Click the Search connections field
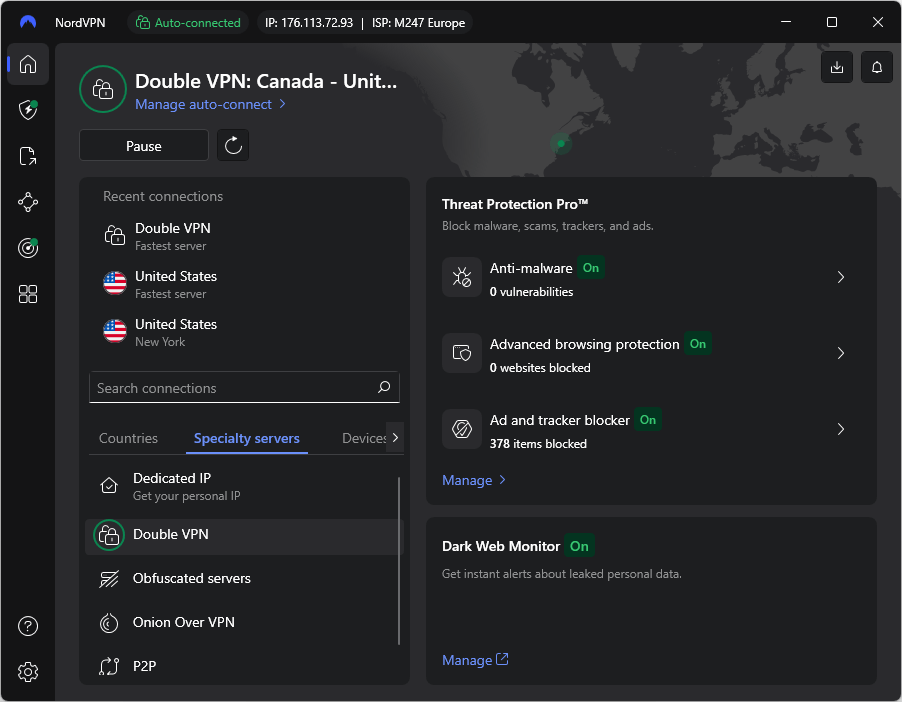 (x=244, y=387)
